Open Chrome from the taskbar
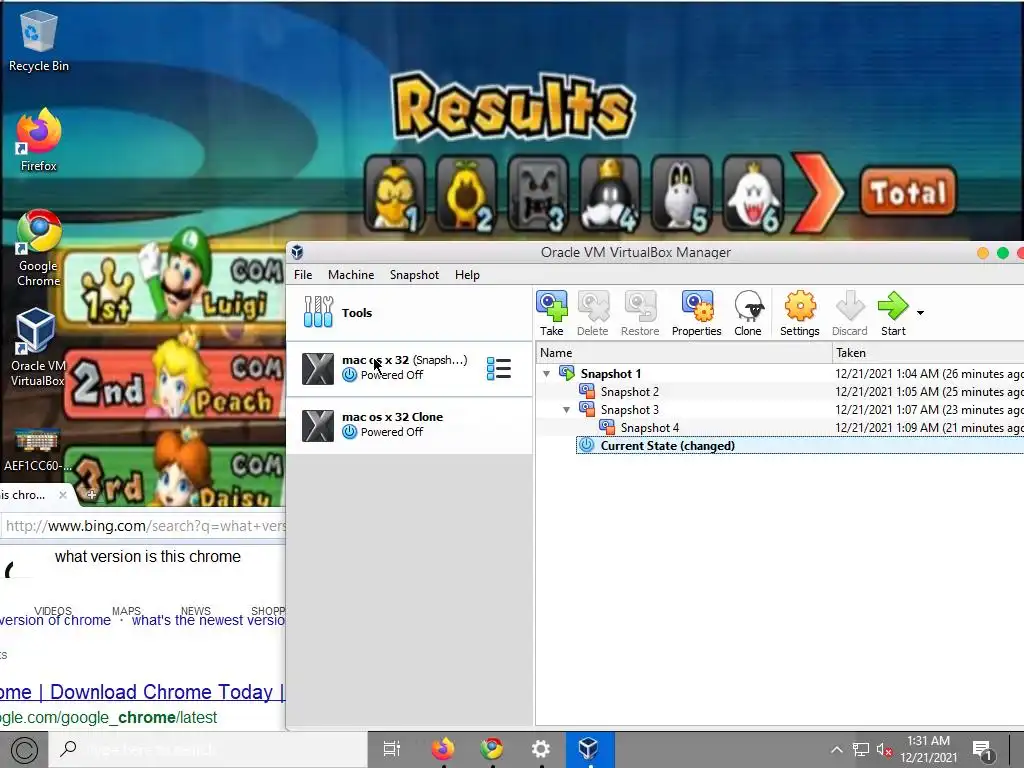1024x768 pixels. (492, 749)
